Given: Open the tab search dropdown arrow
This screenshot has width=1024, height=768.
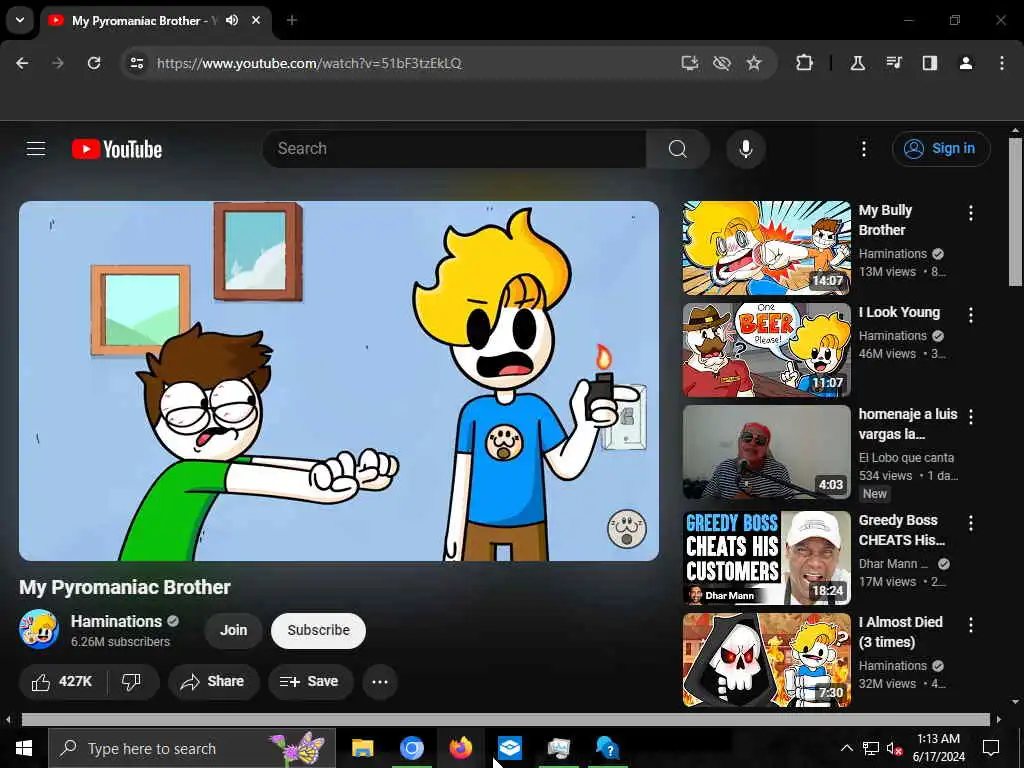Looking at the screenshot, I should point(20,20).
